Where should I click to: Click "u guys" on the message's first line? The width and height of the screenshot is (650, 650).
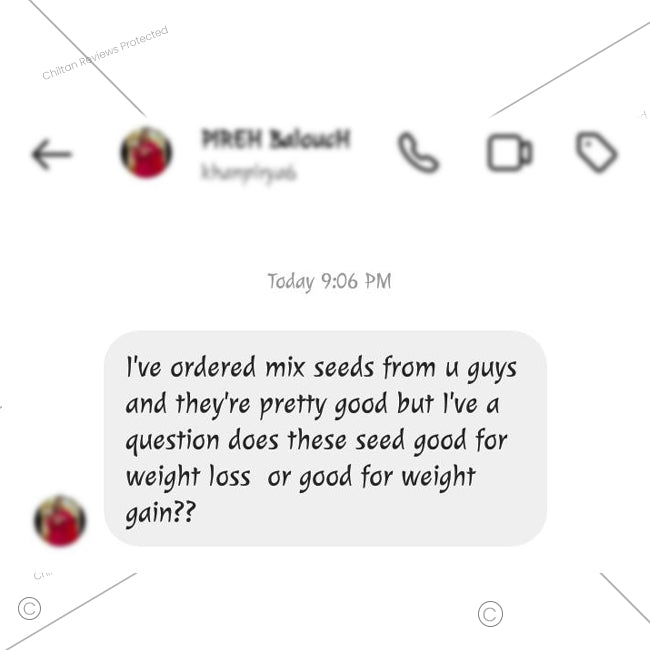pos(481,369)
